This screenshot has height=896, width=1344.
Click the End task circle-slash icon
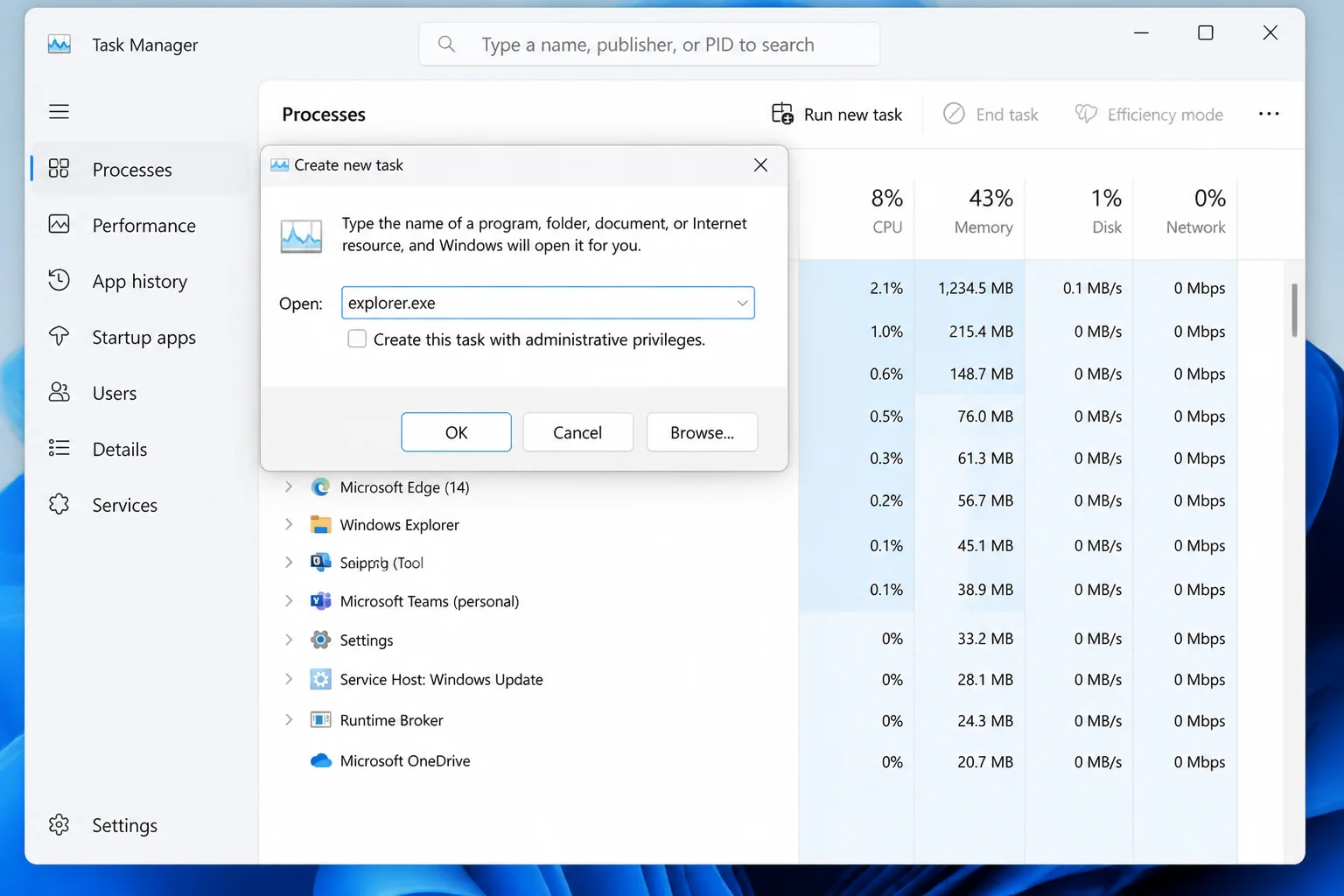click(954, 114)
